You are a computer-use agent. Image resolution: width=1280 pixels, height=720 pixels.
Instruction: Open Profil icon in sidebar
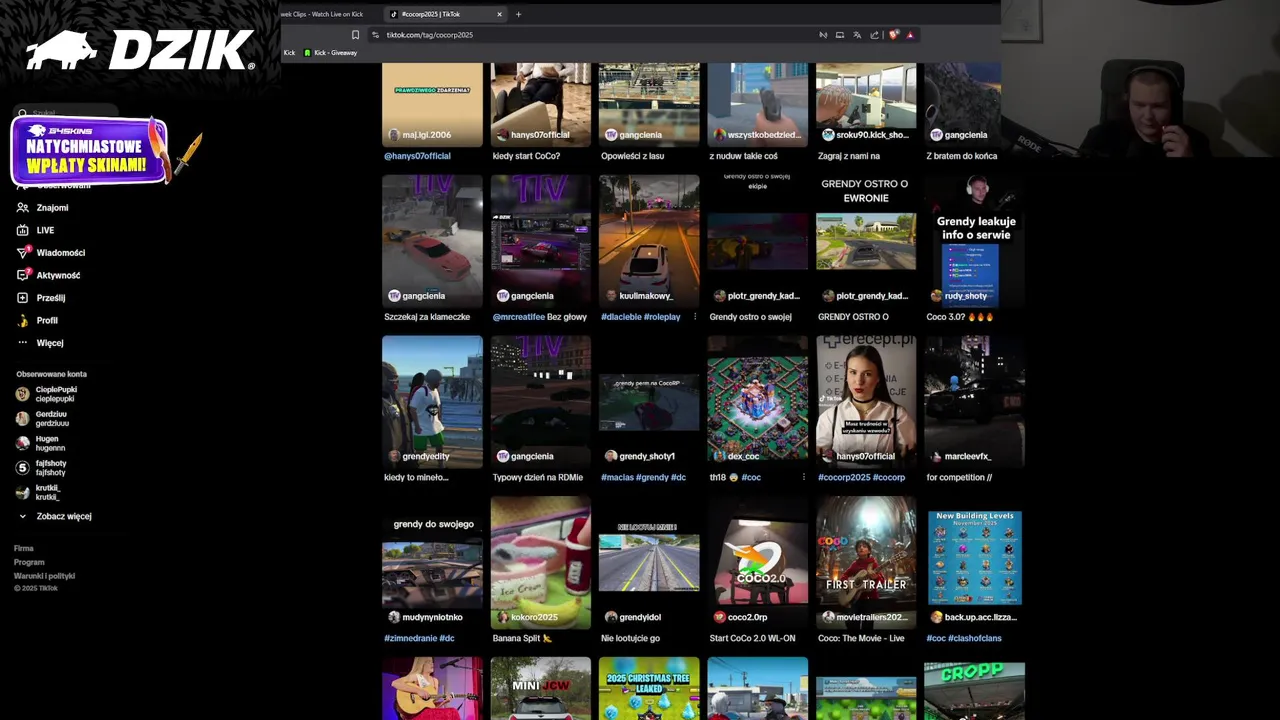pos(22,321)
